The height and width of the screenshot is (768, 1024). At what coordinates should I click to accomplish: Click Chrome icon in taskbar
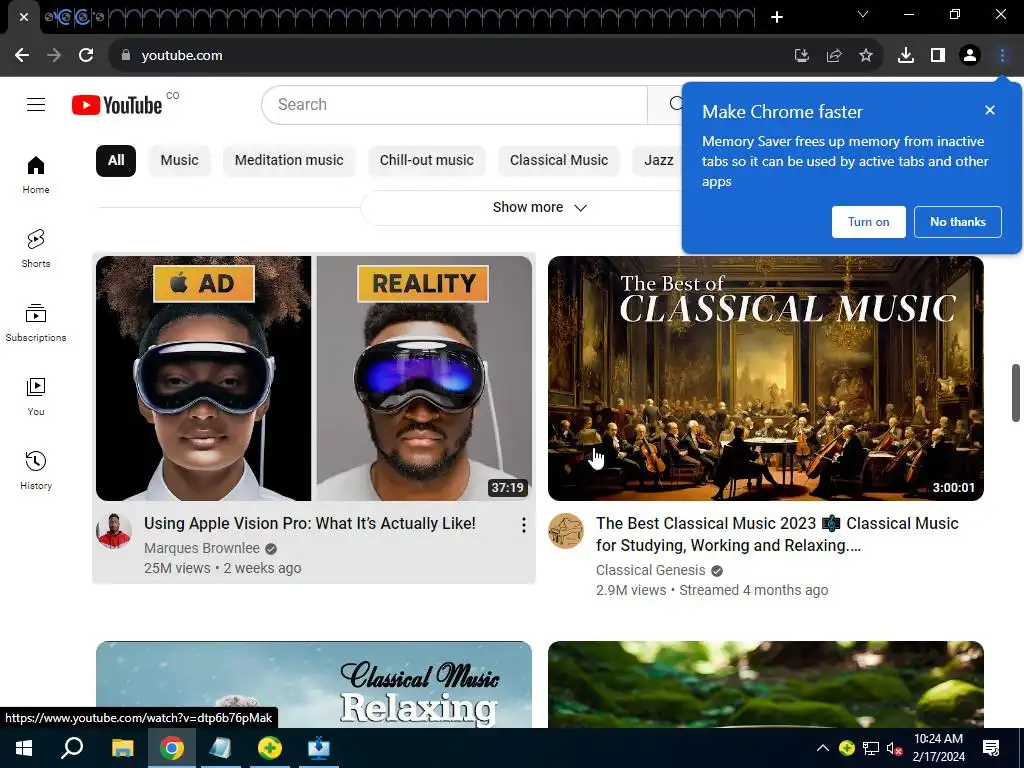pyautogui.click(x=172, y=748)
